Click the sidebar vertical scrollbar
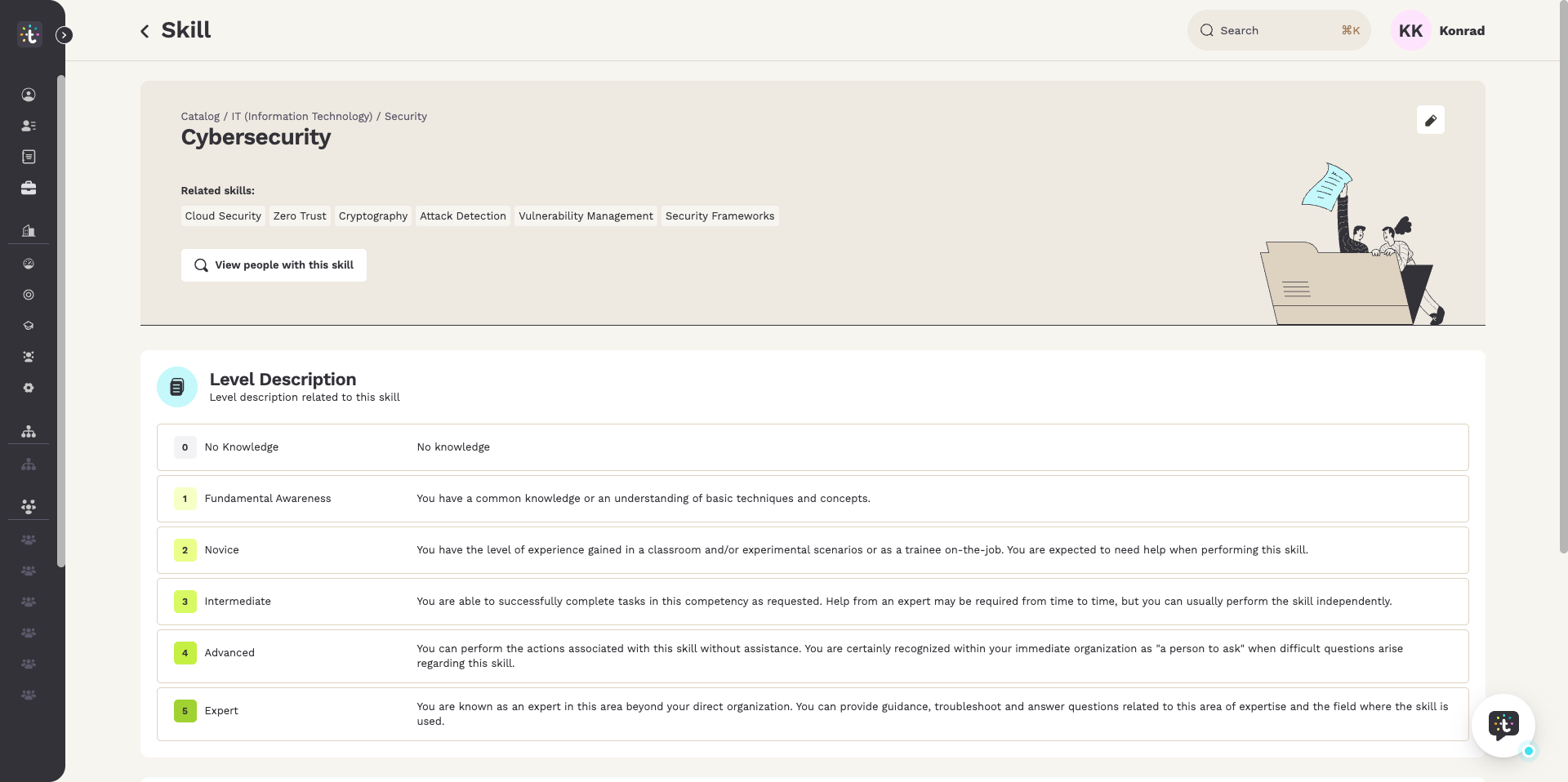 (x=60, y=321)
